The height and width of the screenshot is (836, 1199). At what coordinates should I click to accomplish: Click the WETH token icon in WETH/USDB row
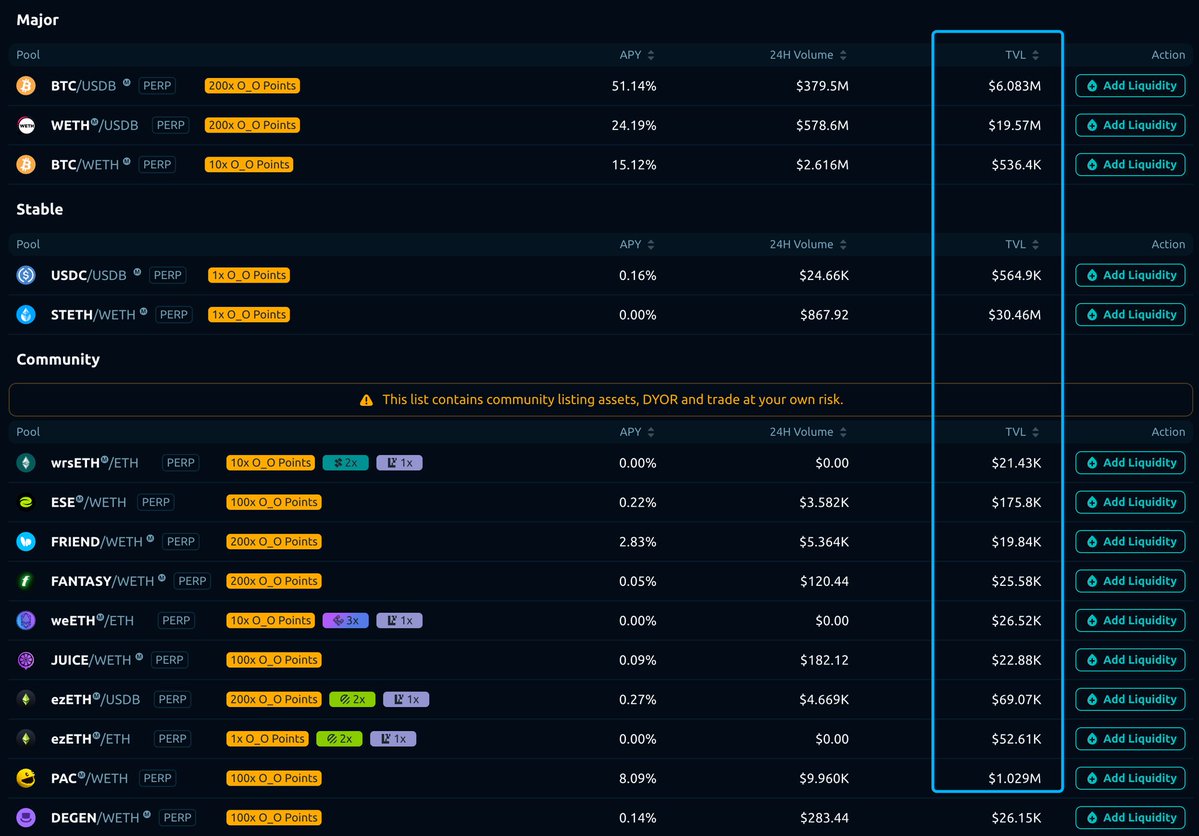26,125
